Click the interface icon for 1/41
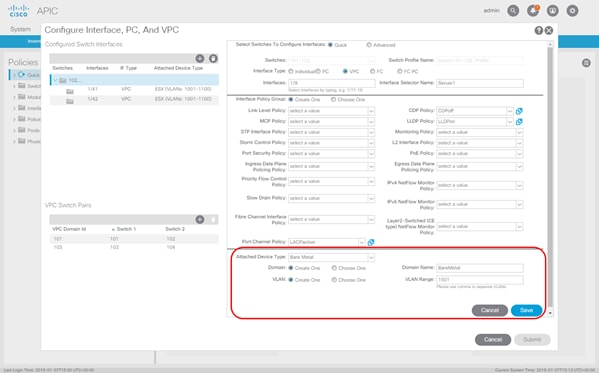This screenshot has height=373, width=599. point(70,91)
